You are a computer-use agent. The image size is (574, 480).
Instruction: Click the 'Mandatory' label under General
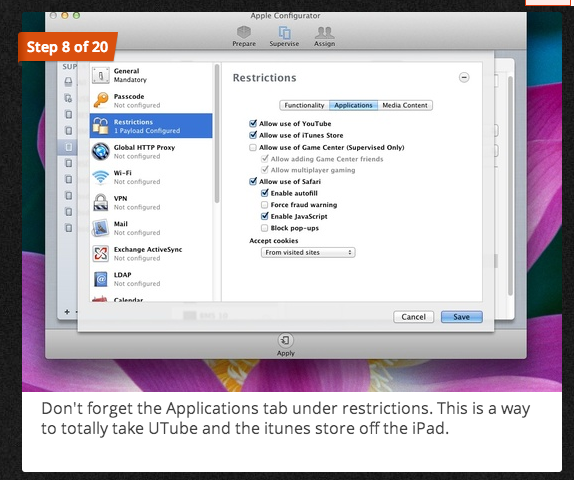click(130, 80)
